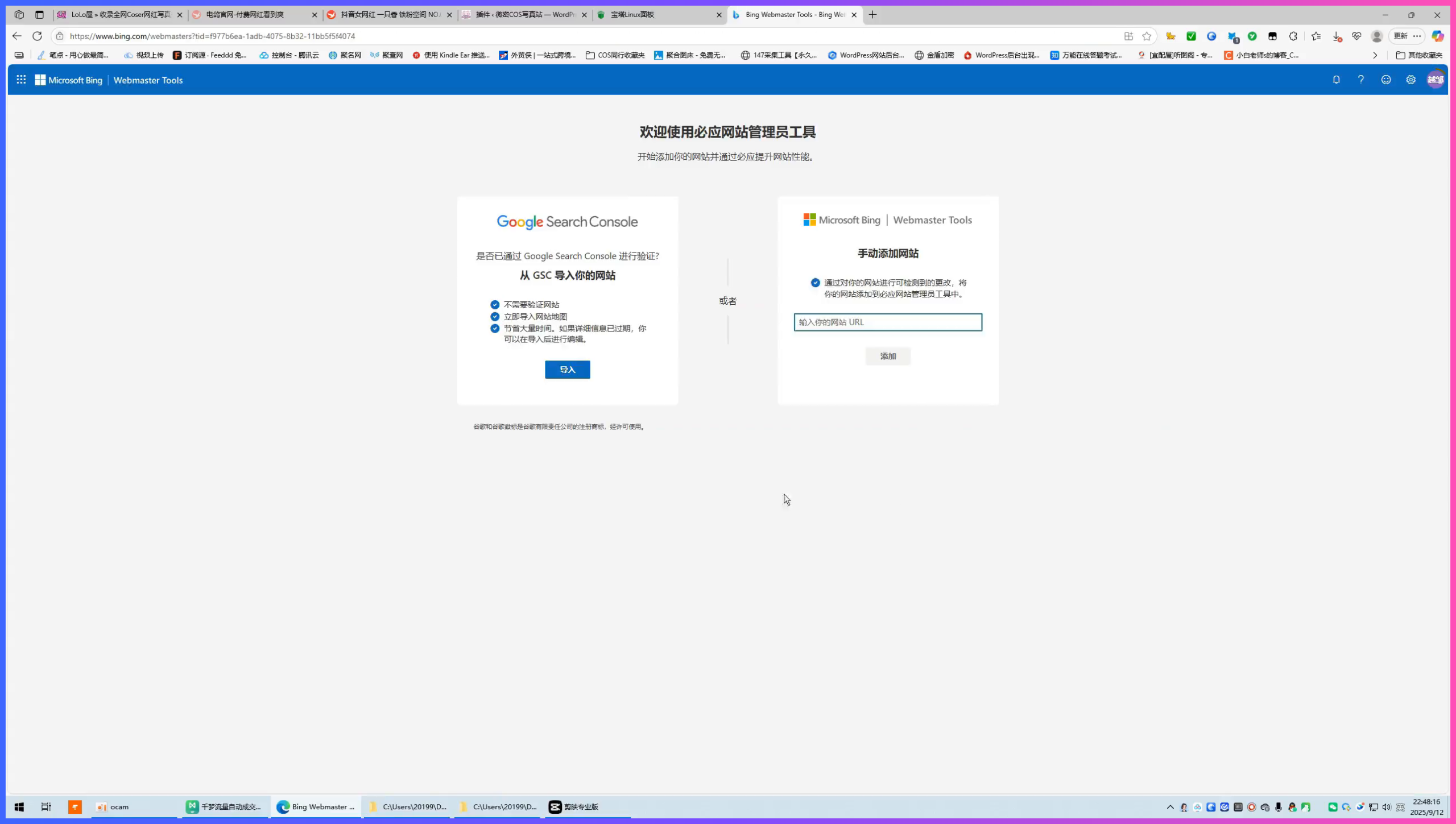Show hidden system tray icons

click(x=1170, y=807)
